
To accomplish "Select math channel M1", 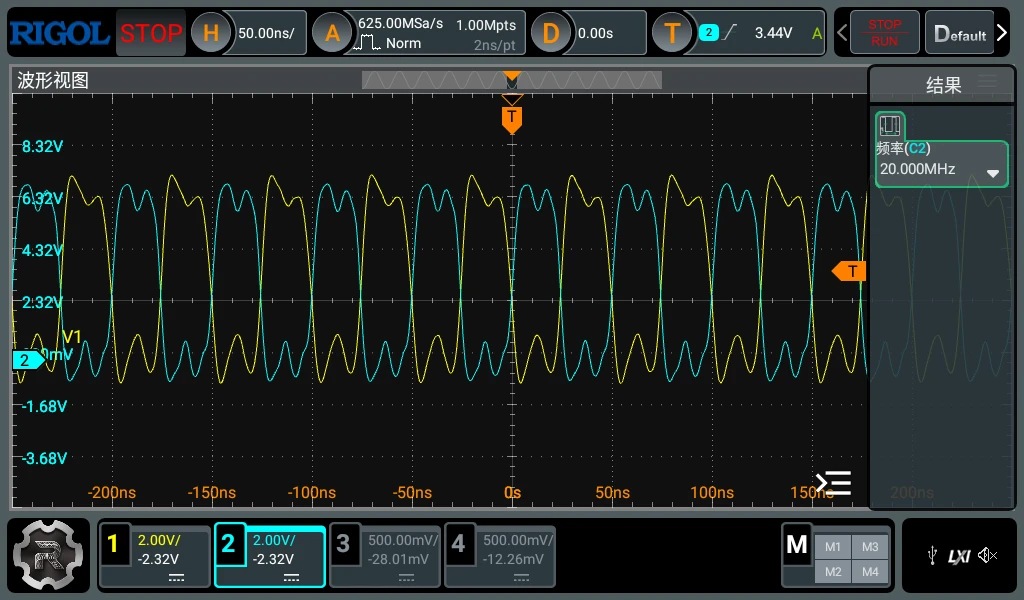I will click(833, 547).
